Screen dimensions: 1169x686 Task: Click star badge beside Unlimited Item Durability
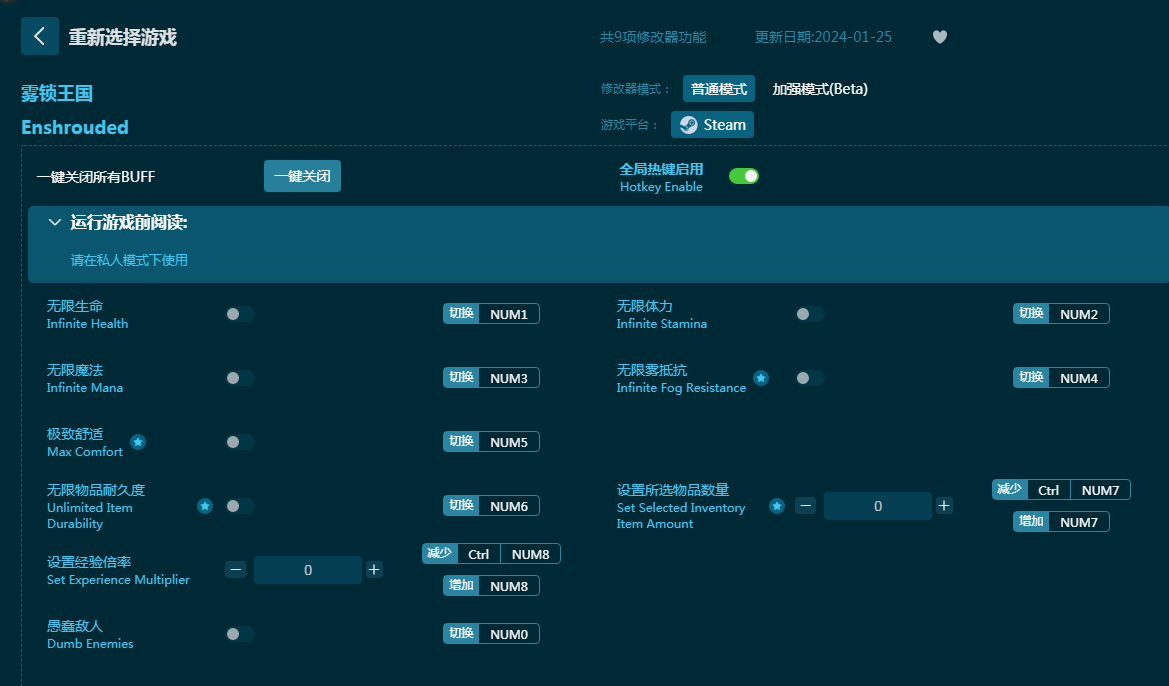(205, 506)
